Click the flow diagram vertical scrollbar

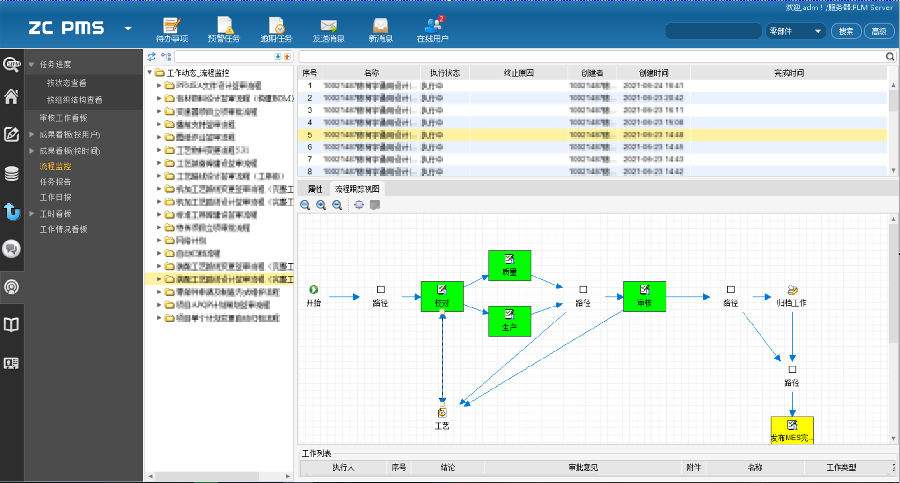point(893,329)
